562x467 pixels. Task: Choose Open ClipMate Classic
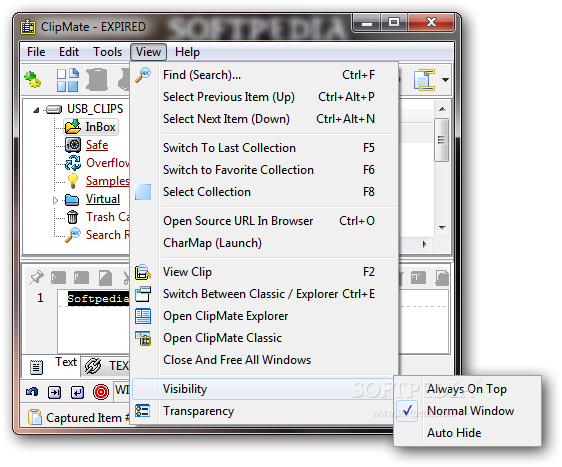coord(265,338)
